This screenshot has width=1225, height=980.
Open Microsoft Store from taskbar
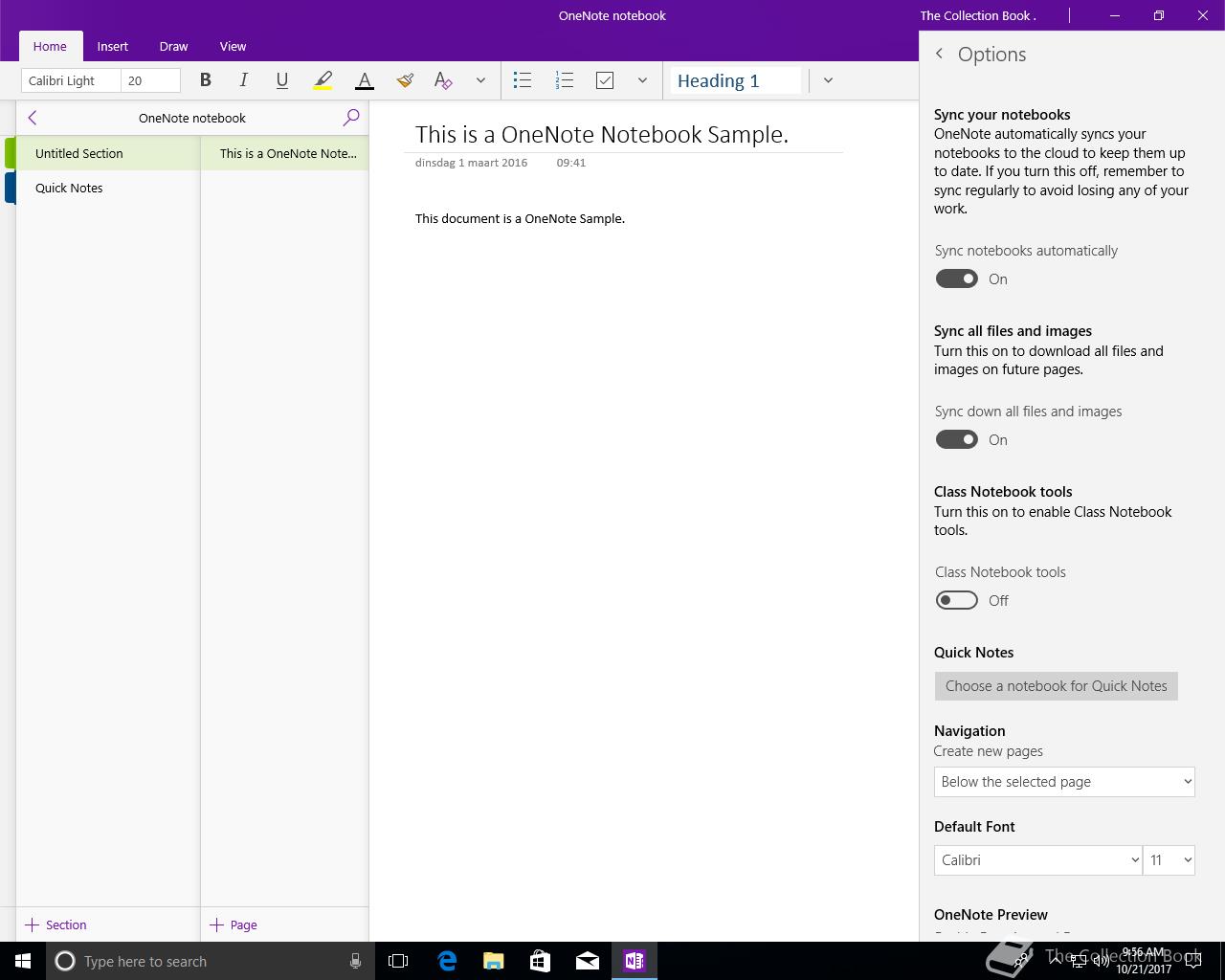click(x=541, y=961)
